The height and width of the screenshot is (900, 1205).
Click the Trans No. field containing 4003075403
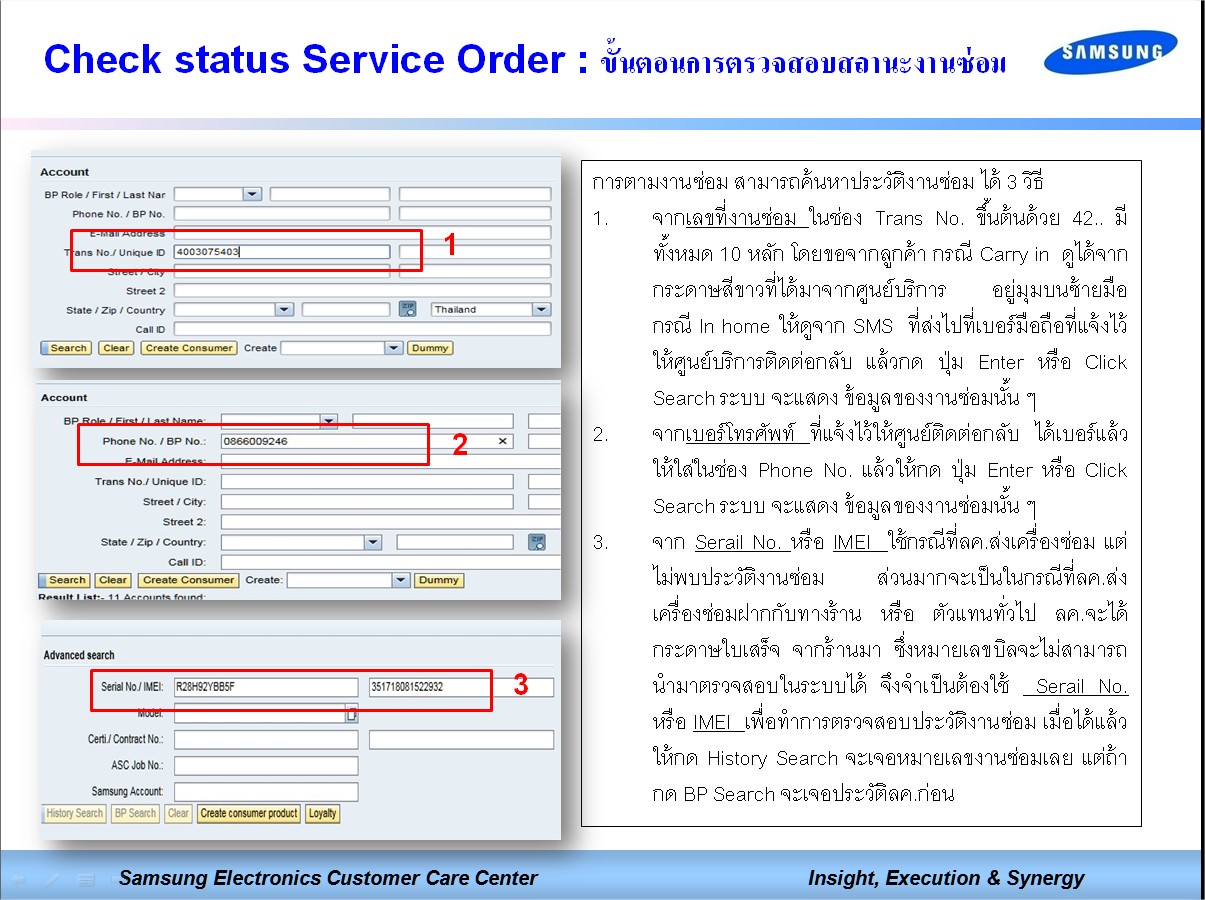click(x=282, y=252)
